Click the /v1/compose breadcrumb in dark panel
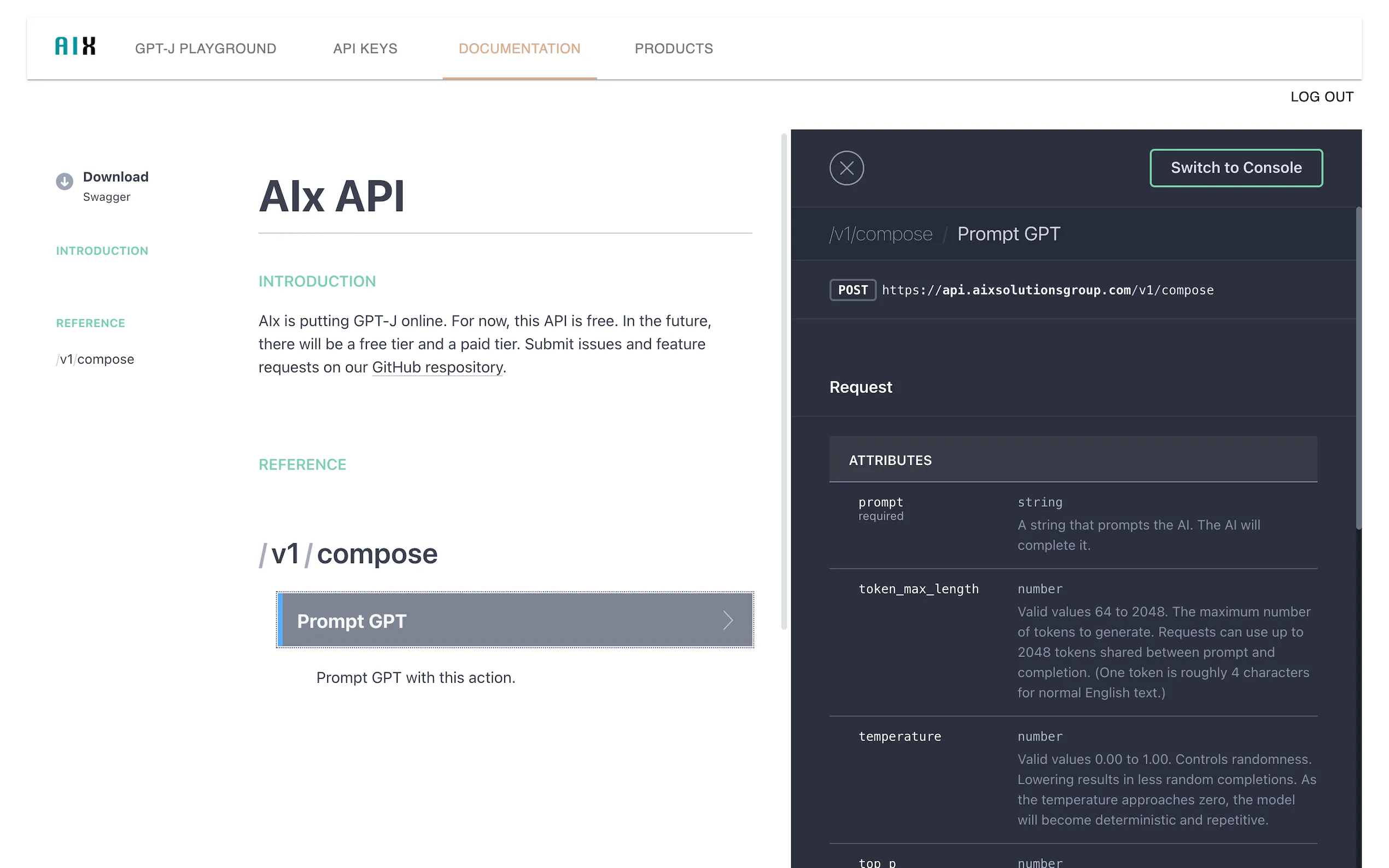This screenshot has width=1389, height=868. point(881,234)
